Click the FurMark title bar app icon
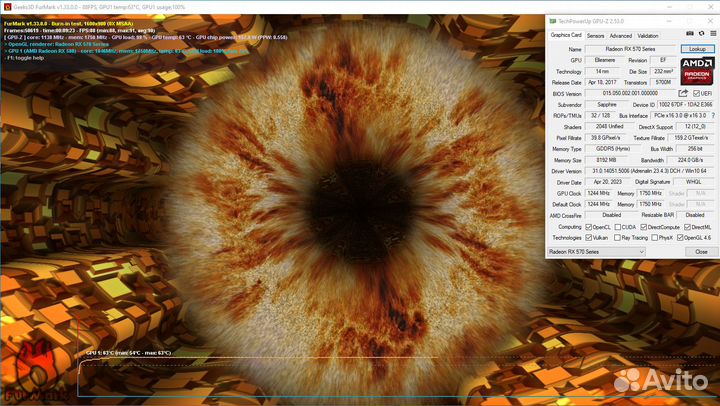This screenshot has width=720, height=406. (x=5, y=5)
